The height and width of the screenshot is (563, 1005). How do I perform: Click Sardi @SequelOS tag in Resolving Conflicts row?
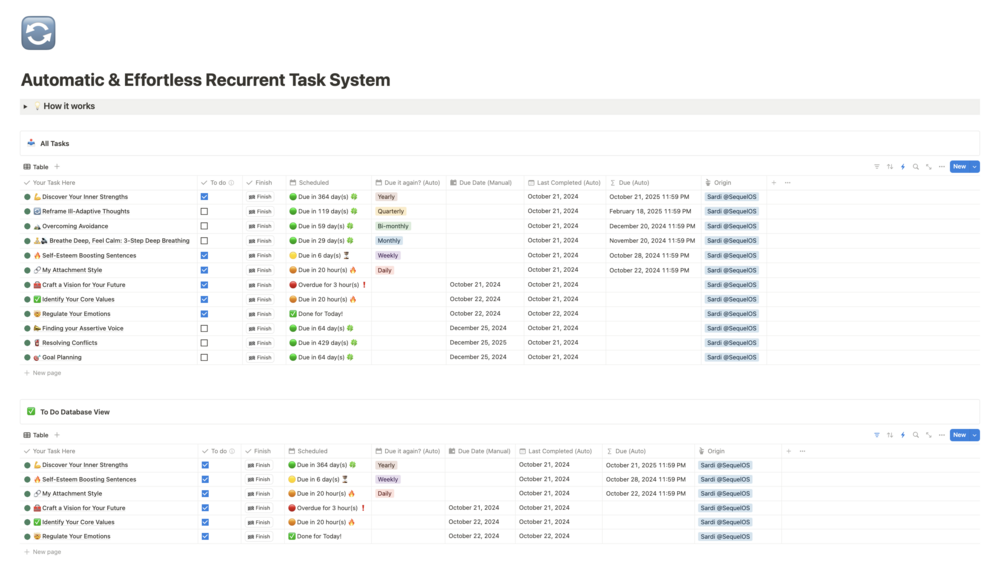click(x=731, y=342)
